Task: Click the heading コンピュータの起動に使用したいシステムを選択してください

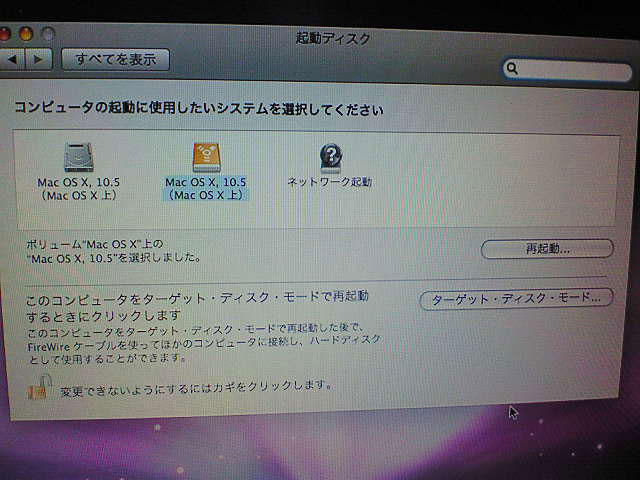Action: pyautogui.click(x=199, y=109)
